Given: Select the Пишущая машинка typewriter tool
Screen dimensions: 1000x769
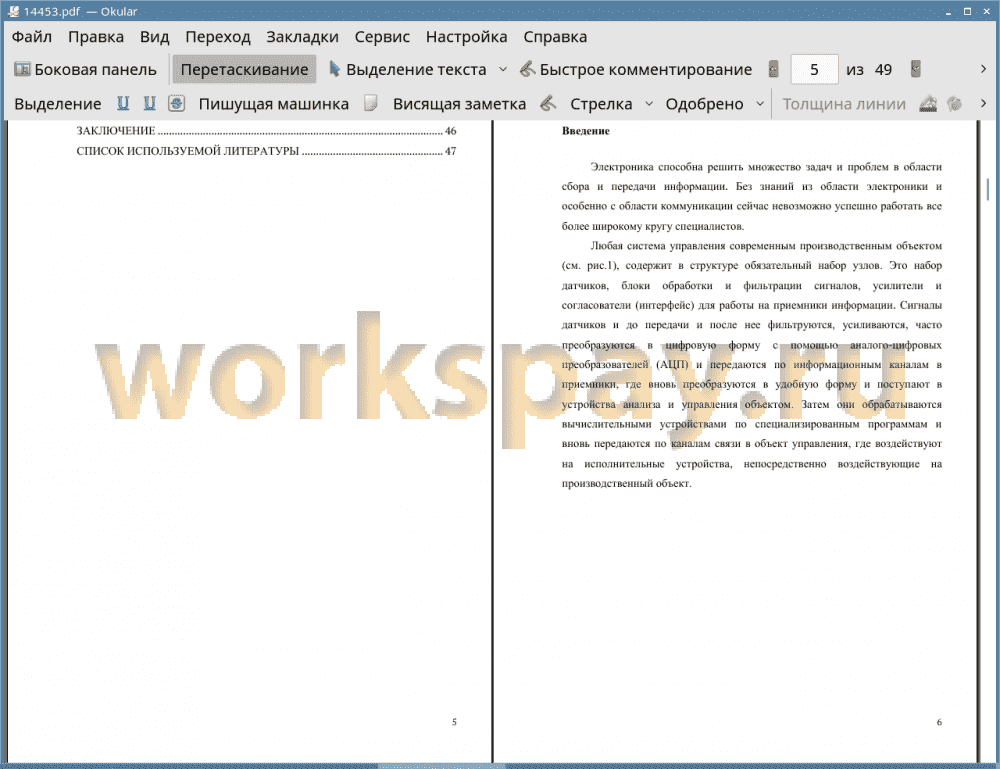Looking at the screenshot, I should click(274, 104).
